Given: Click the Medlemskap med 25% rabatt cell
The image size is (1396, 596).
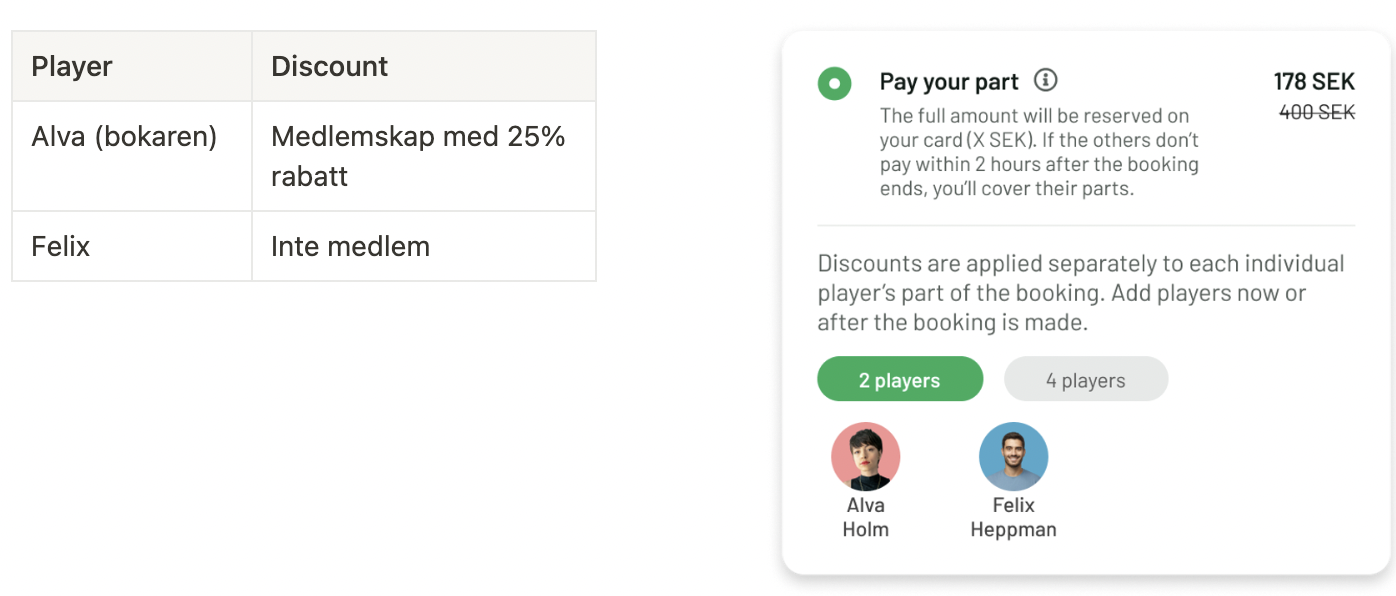Looking at the screenshot, I should point(418,156).
